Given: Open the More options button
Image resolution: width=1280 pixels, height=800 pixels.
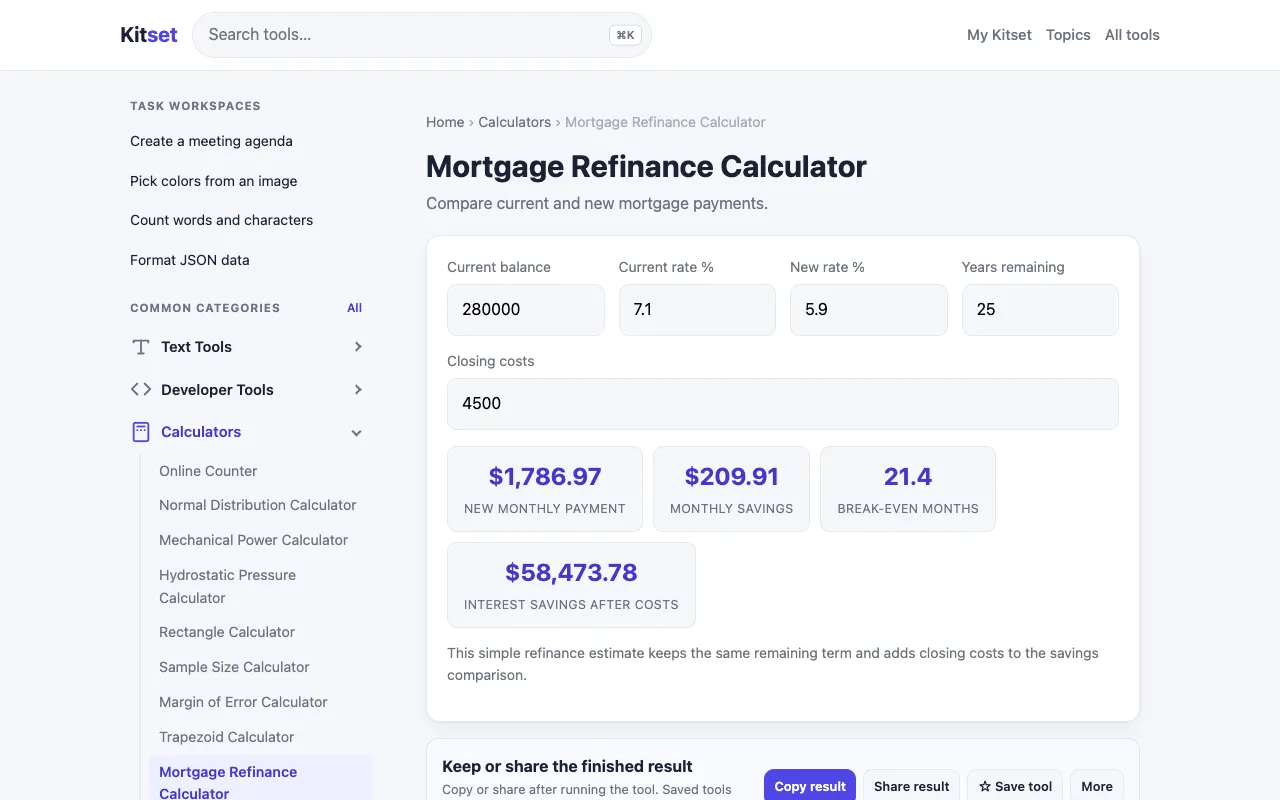Looking at the screenshot, I should point(1097,786).
